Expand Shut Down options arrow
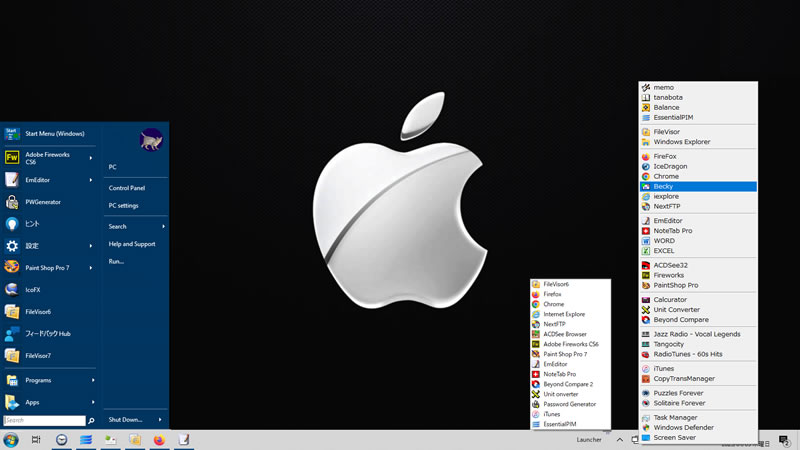The width and height of the screenshot is (800, 450). (160, 419)
